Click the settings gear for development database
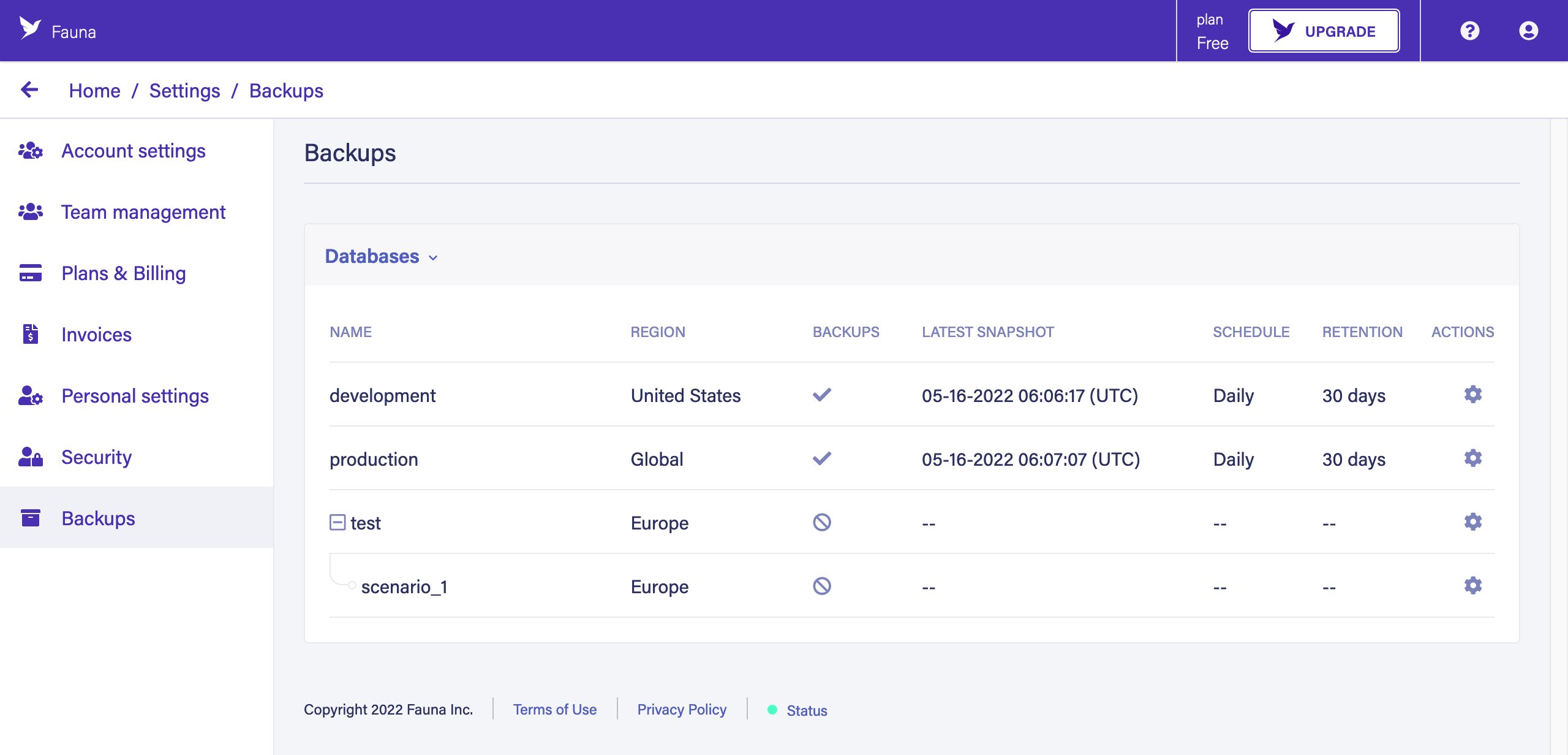 coord(1472,394)
